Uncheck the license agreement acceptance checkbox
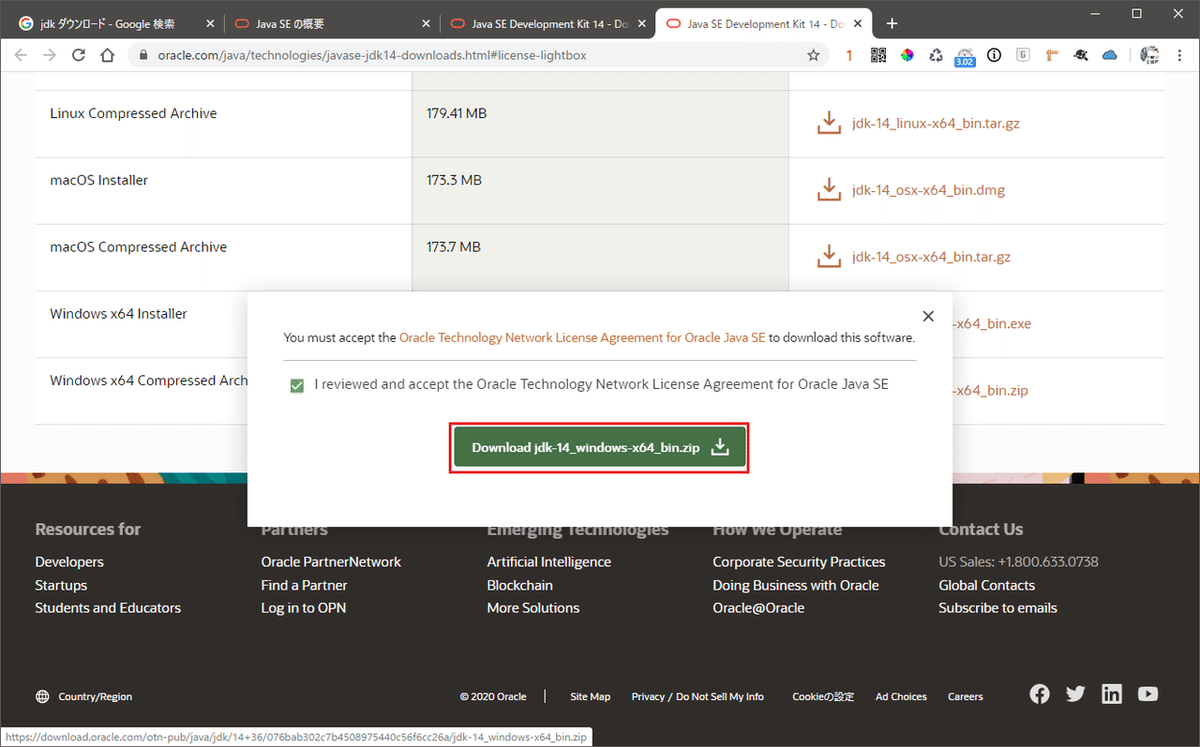This screenshot has width=1200, height=747. 297,385
